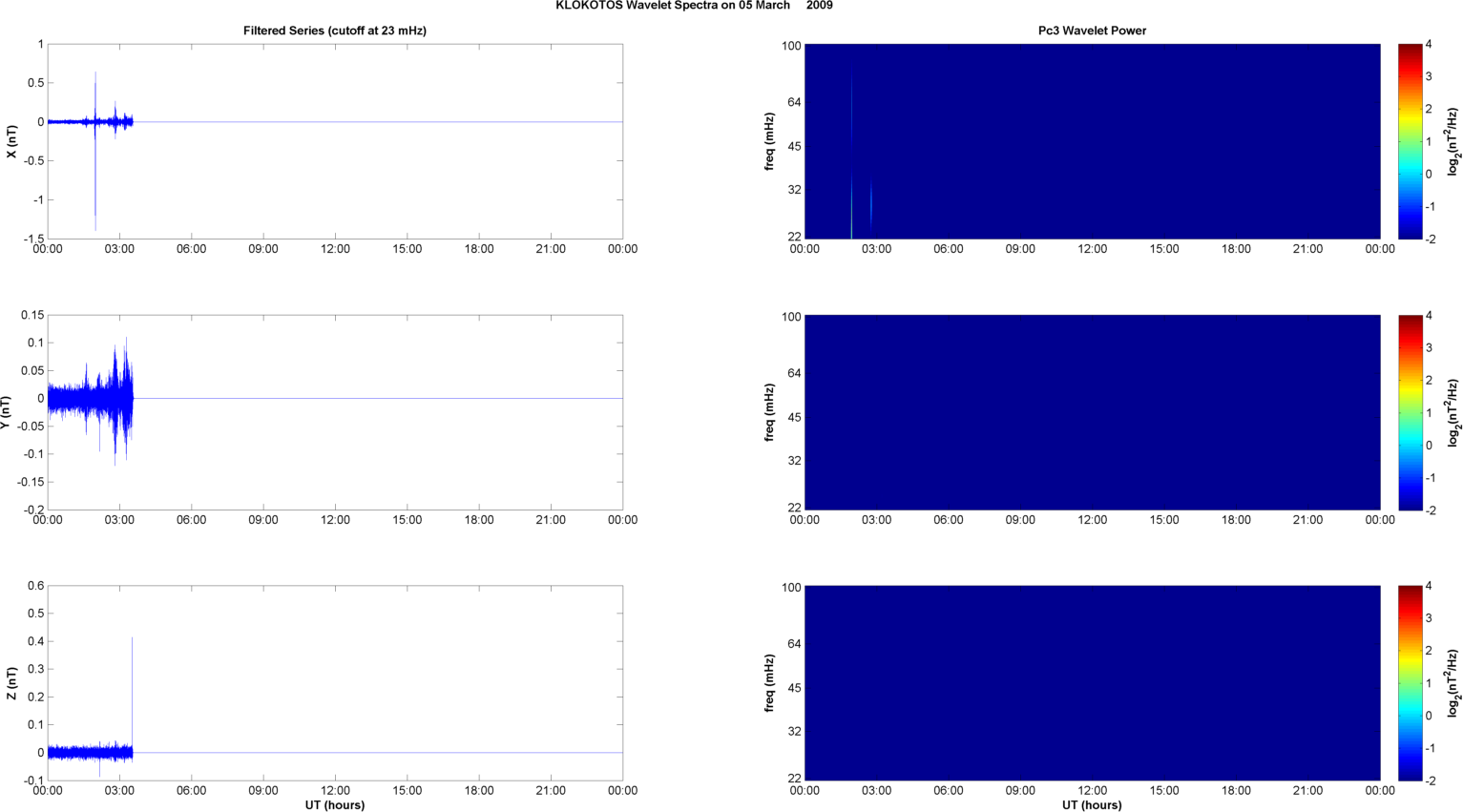
Task: Click the 18:00 tick under the Y series plot
Action: [x=479, y=520]
